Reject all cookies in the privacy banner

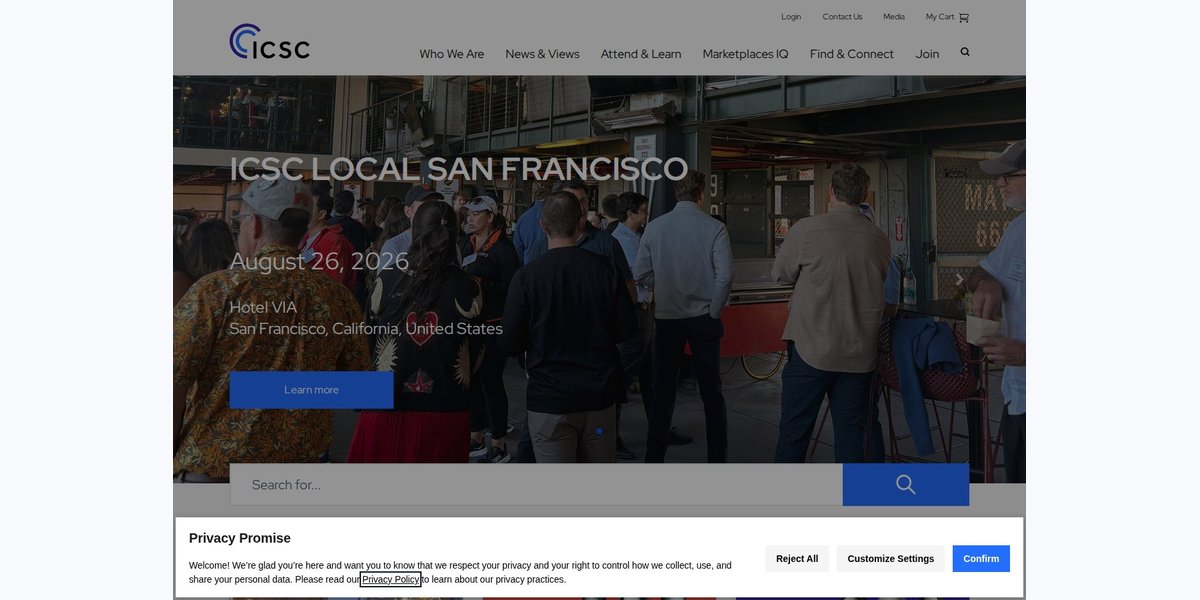click(797, 559)
